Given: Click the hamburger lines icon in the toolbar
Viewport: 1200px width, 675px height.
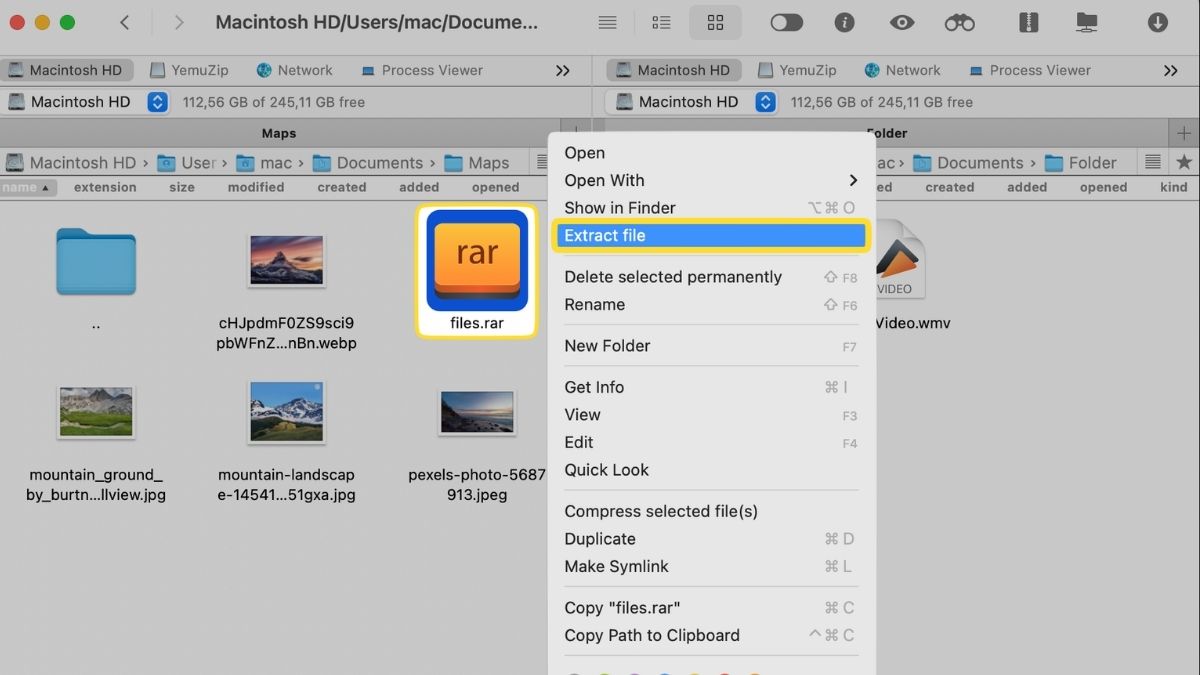Looking at the screenshot, I should pyautogui.click(x=607, y=22).
